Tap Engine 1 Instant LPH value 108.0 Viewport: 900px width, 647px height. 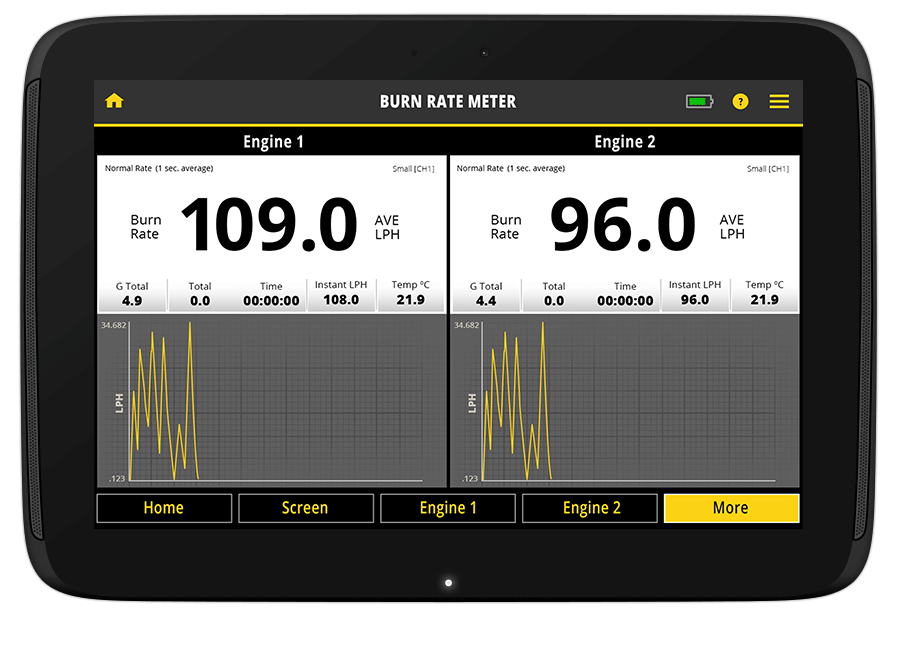(341, 299)
